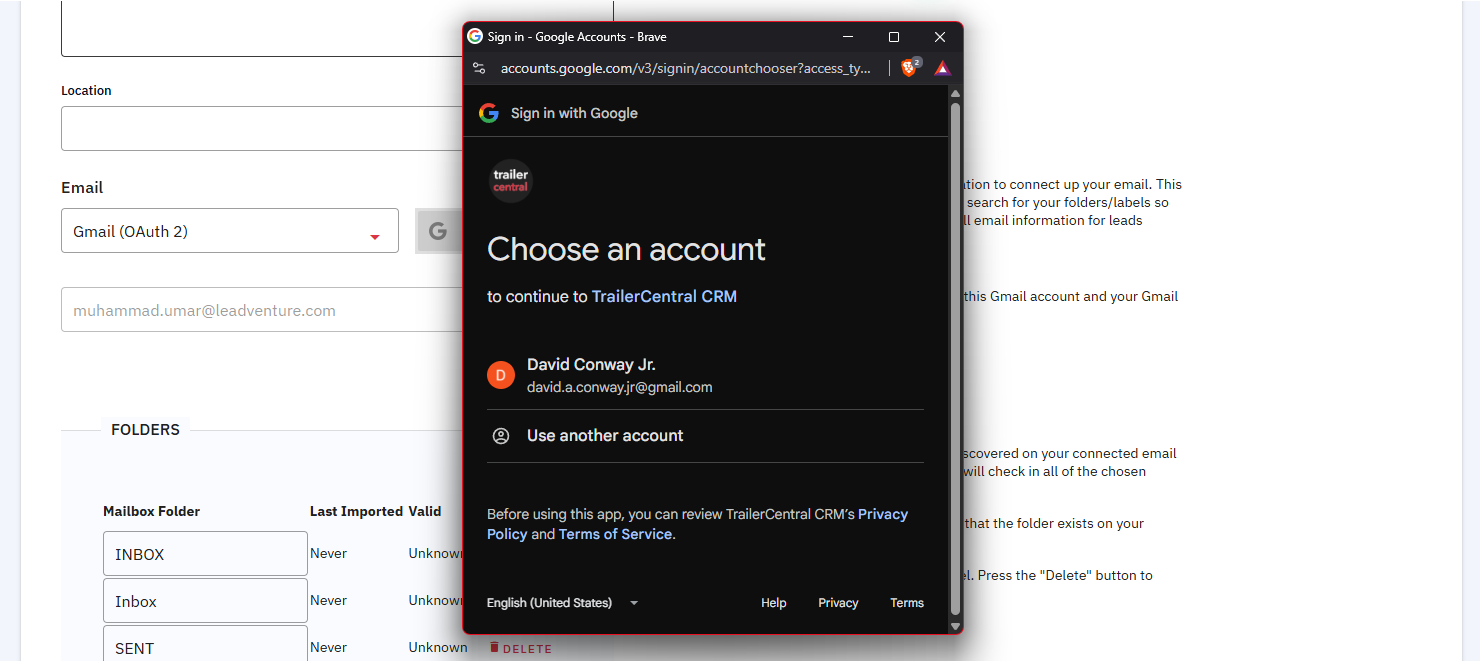Click the Email section label
This screenshot has width=1480, height=661.
pyautogui.click(x=82, y=187)
